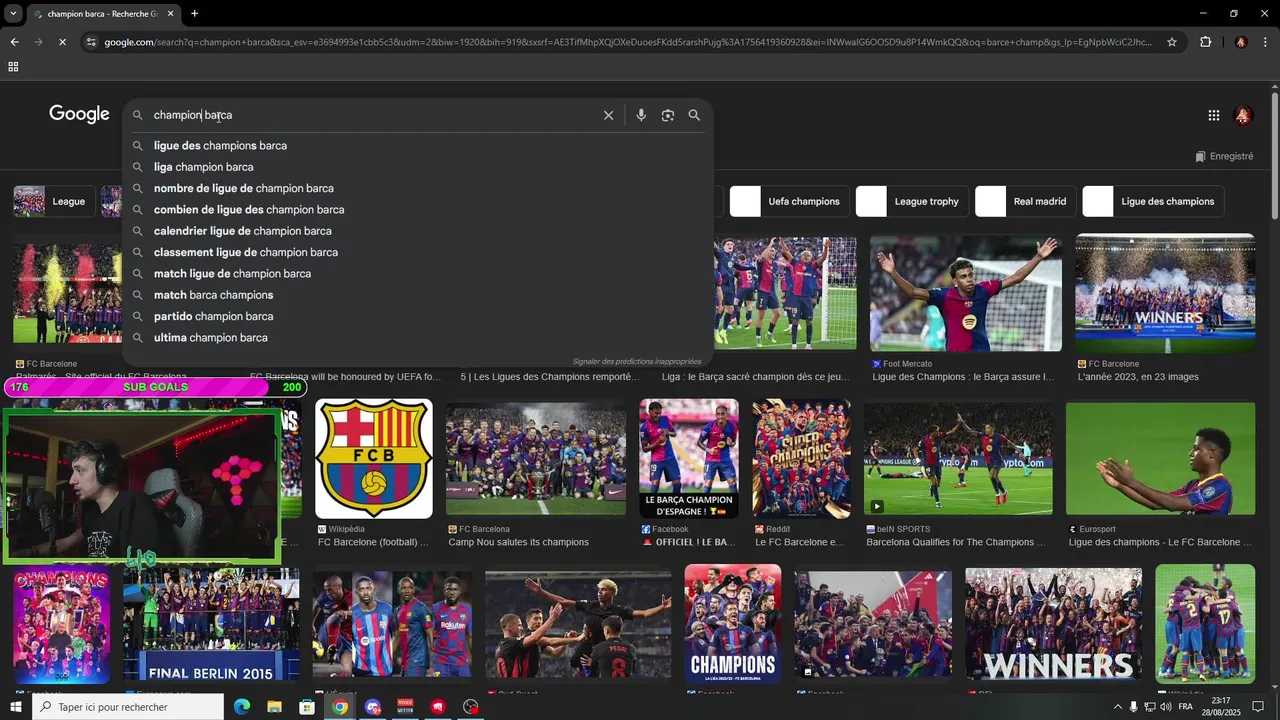Viewport: 1280px width, 720px height.
Task: Open search by image (camera lens icon)
Action: [668, 115]
